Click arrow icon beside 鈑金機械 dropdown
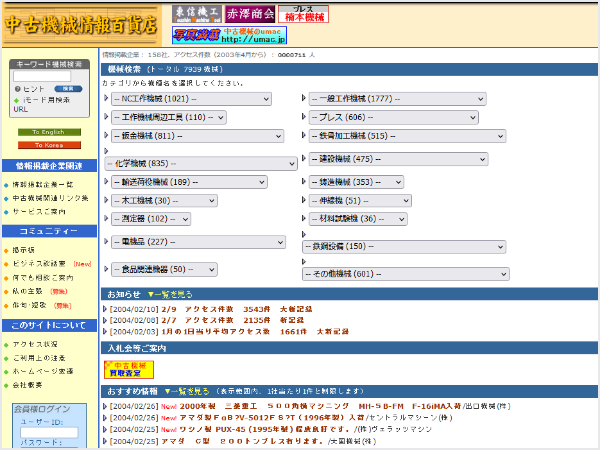Viewport: 600px width, 450px height. [x=106, y=135]
